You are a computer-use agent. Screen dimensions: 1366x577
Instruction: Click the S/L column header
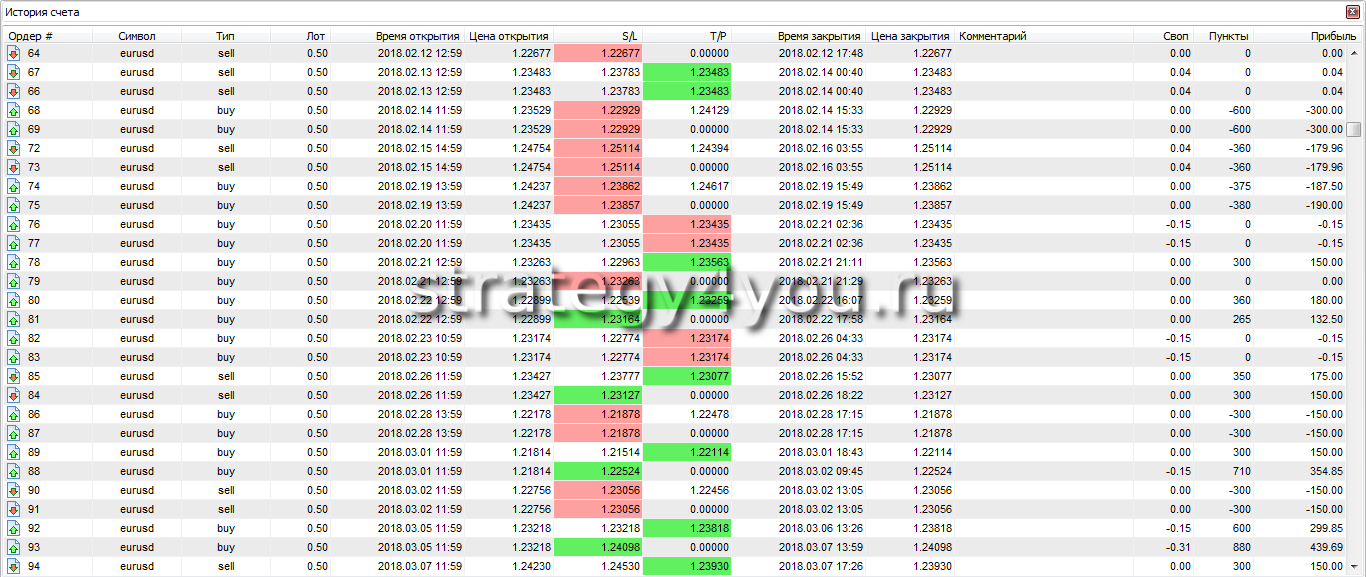(628, 36)
